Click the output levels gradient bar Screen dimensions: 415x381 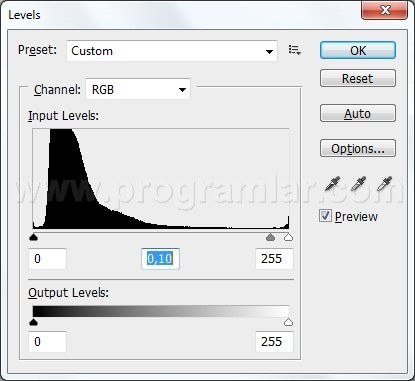pyautogui.click(x=161, y=311)
